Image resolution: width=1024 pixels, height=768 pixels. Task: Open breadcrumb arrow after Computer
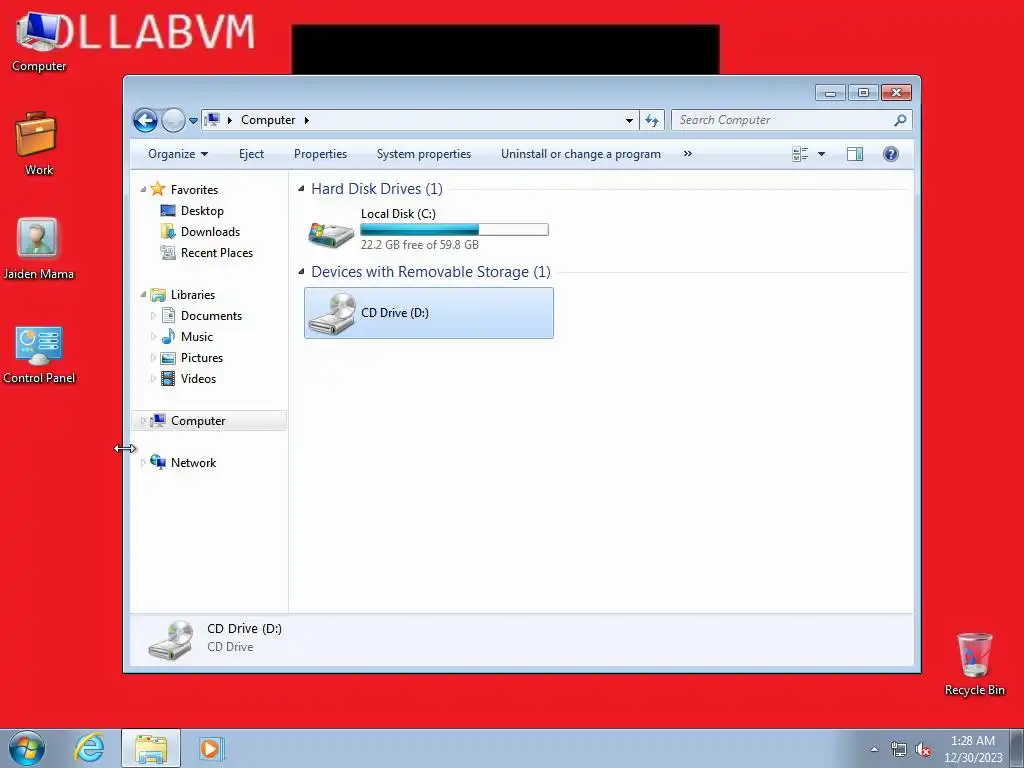tap(306, 120)
